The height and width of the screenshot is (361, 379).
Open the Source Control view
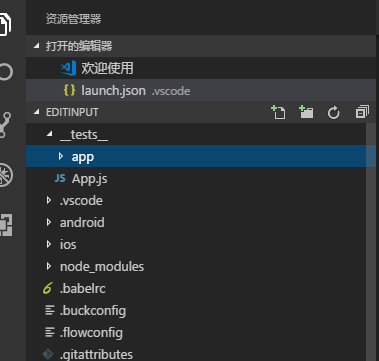(x=6, y=125)
